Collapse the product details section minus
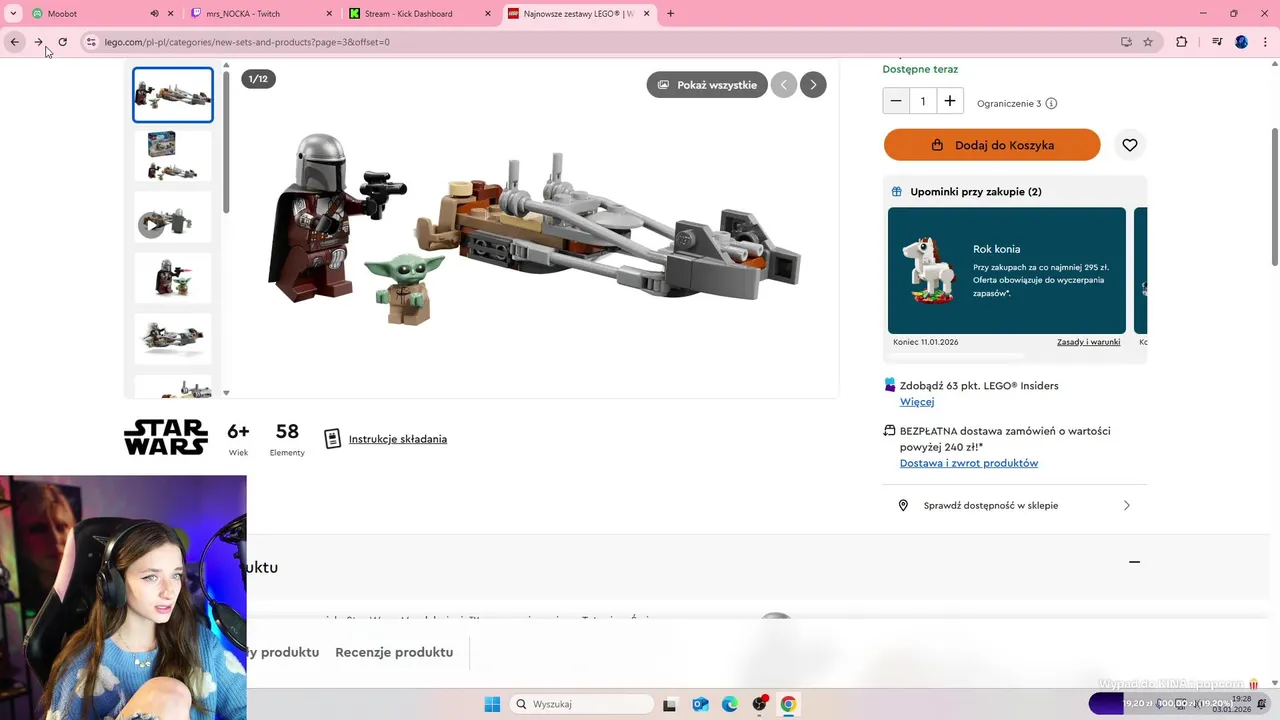The width and height of the screenshot is (1280, 720). [1134, 562]
